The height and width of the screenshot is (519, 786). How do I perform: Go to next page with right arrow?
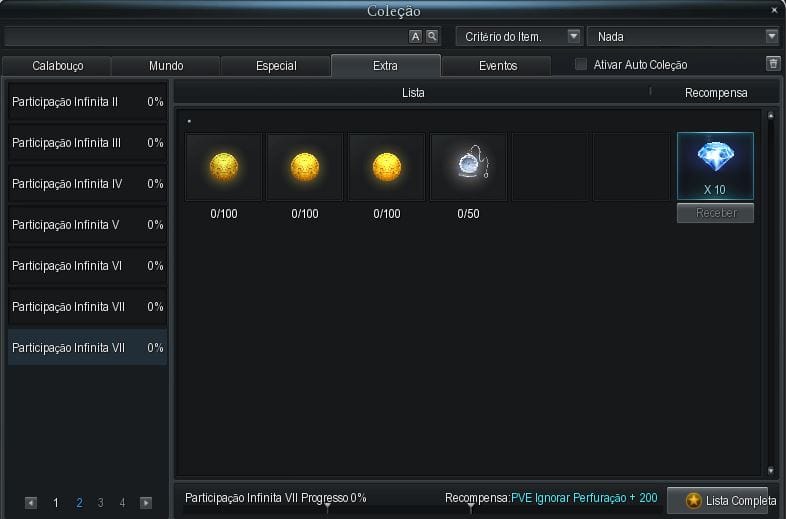(146, 503)
